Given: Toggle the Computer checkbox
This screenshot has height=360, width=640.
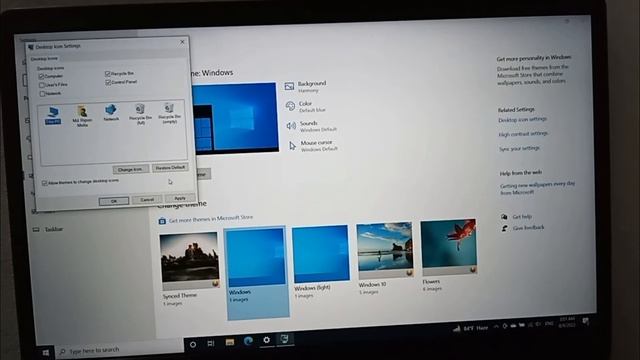Looking at the screenshot, I should click(x=41, y=76).
